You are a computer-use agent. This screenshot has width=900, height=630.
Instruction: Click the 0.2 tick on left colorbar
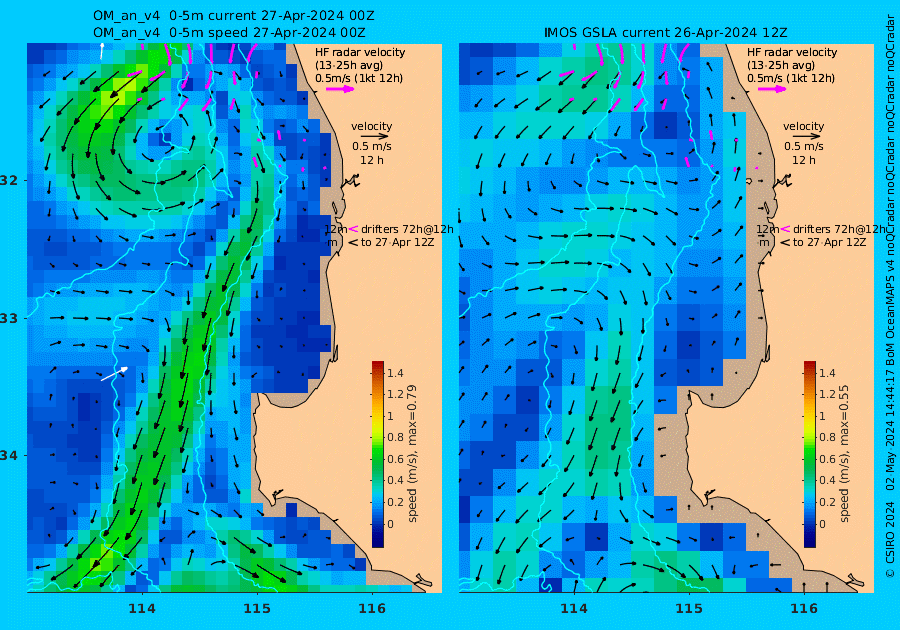395,502
